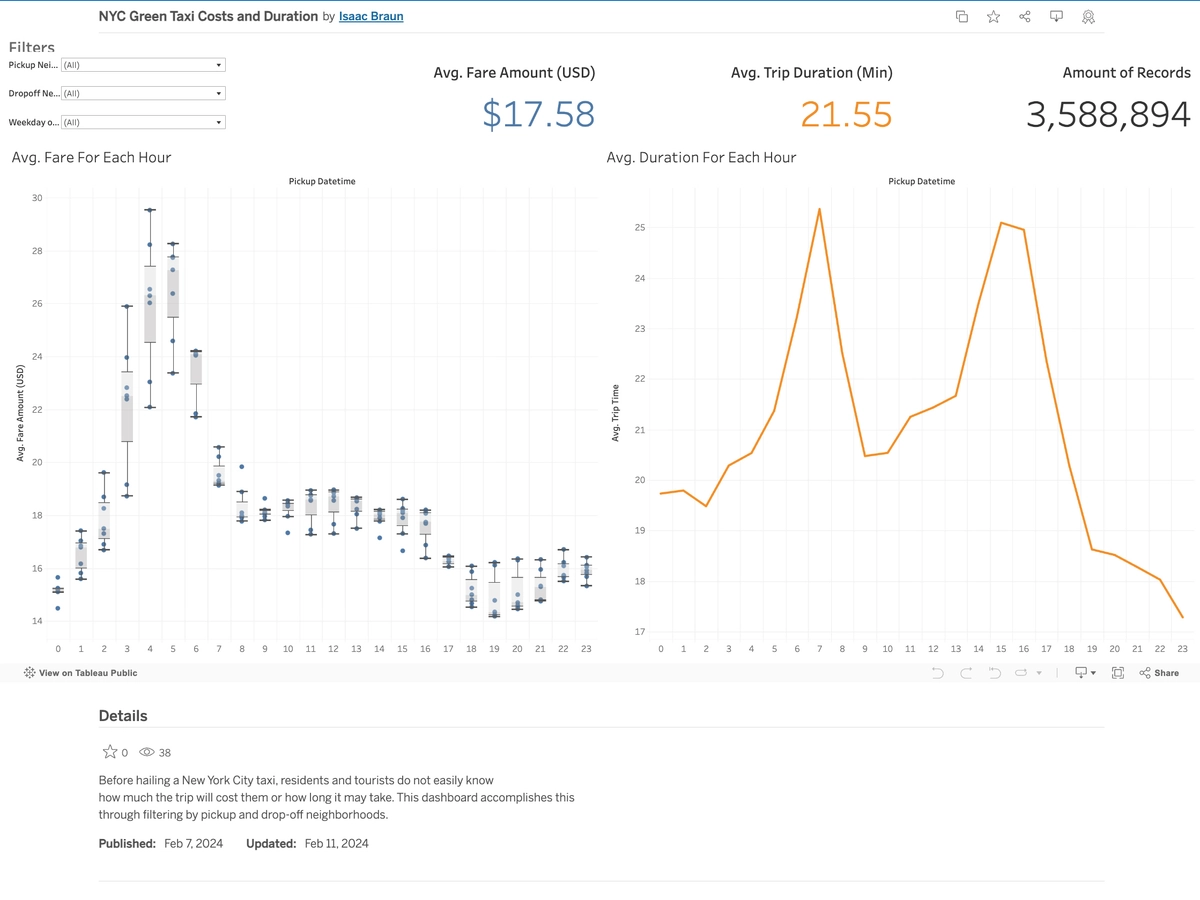Click the Share button in bottom toolbar
This screenshot has width=1200, height=900.
pyautogui.click(x=1159, y=673)
